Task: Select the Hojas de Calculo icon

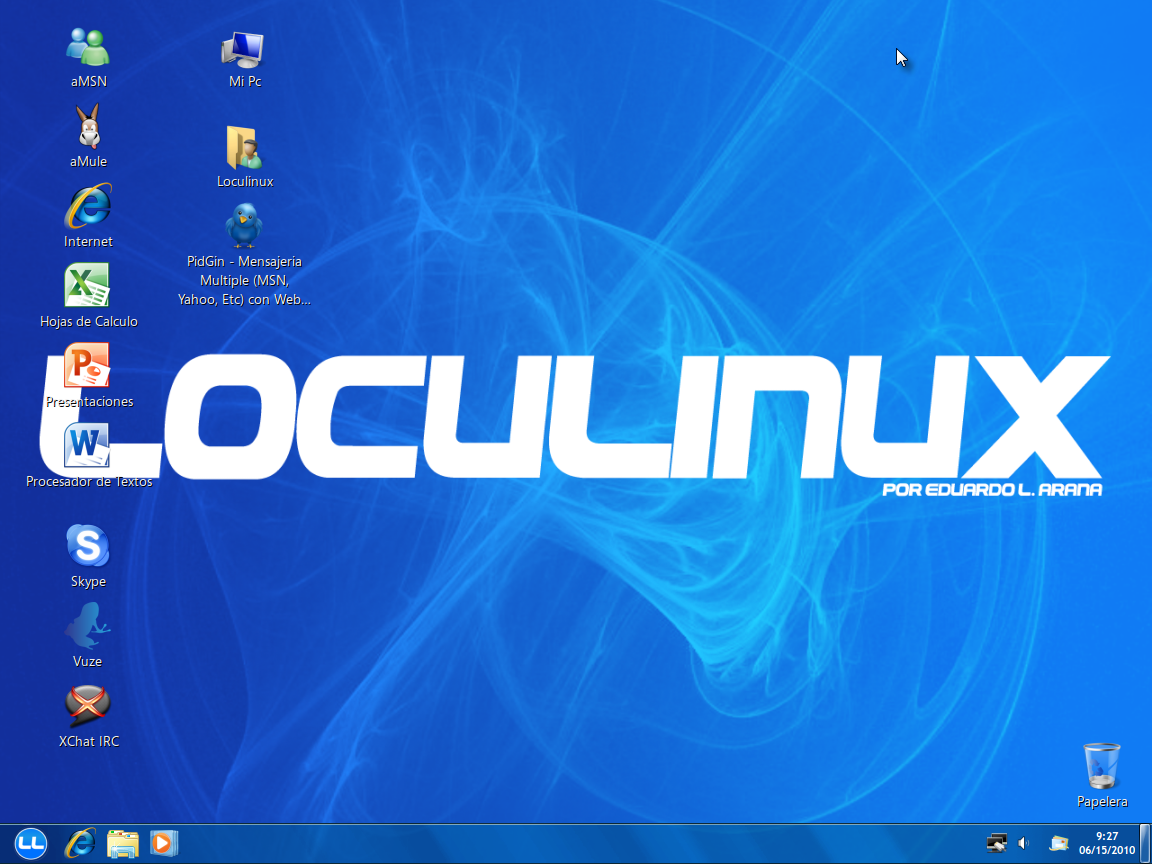Action: pos(88,286)
